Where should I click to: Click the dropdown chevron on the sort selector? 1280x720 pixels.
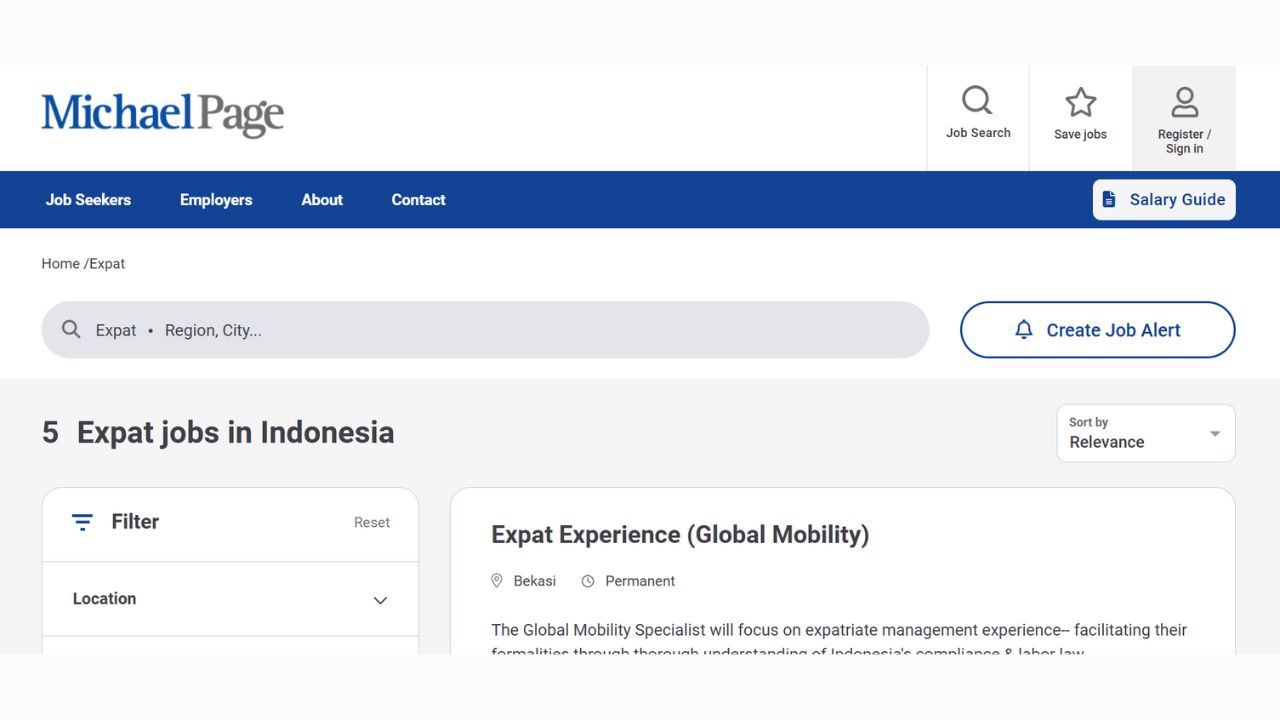coord(1215,433)
